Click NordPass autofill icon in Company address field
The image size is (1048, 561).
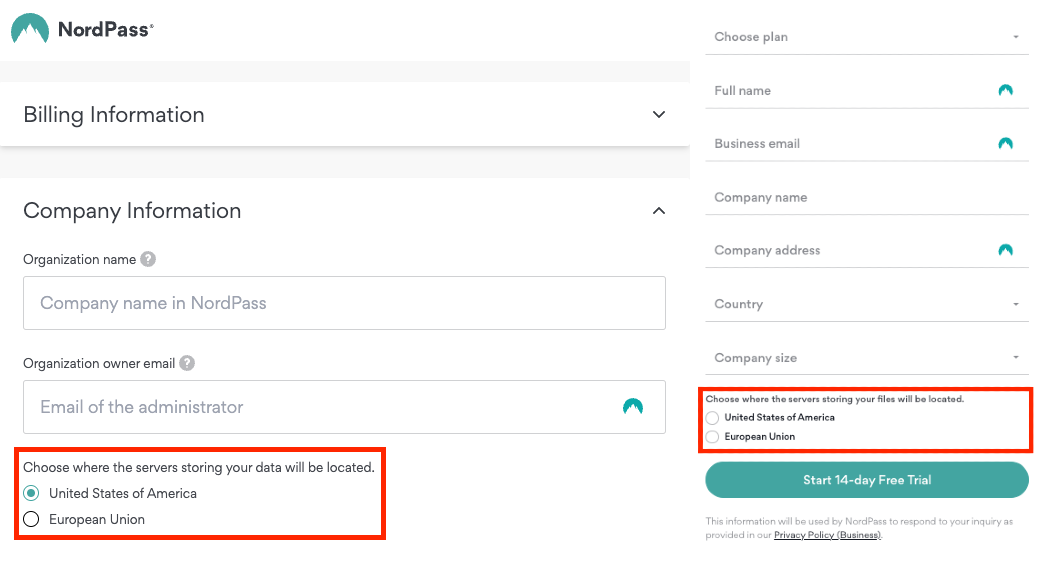tap(1005, 250)
